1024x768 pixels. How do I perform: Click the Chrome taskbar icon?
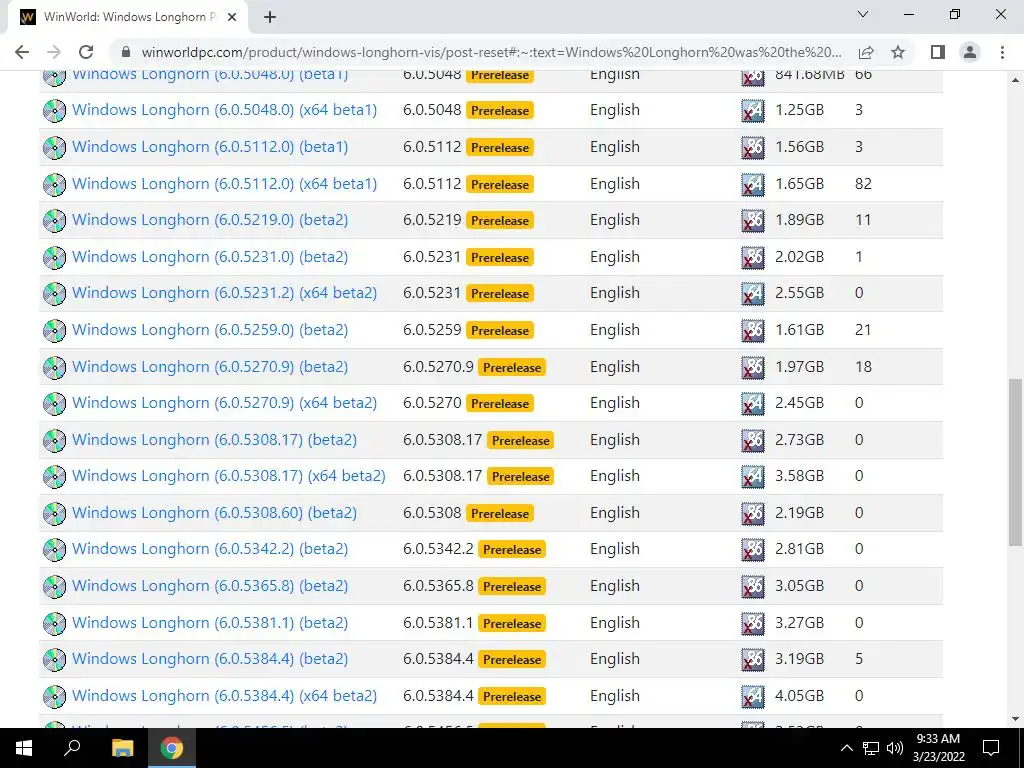pyautogui.click(x=172, y=748)
